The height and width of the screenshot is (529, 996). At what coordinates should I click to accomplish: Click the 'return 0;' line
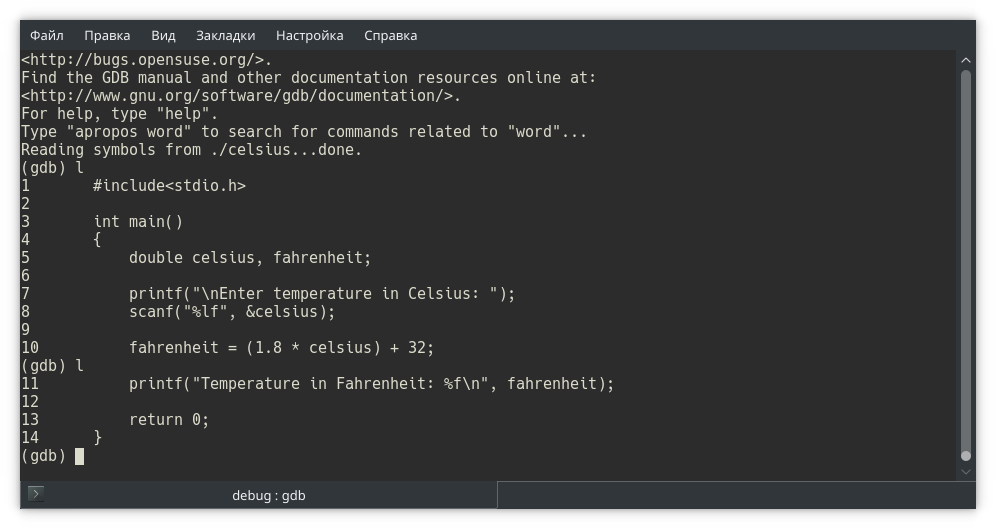click(169, 420)
